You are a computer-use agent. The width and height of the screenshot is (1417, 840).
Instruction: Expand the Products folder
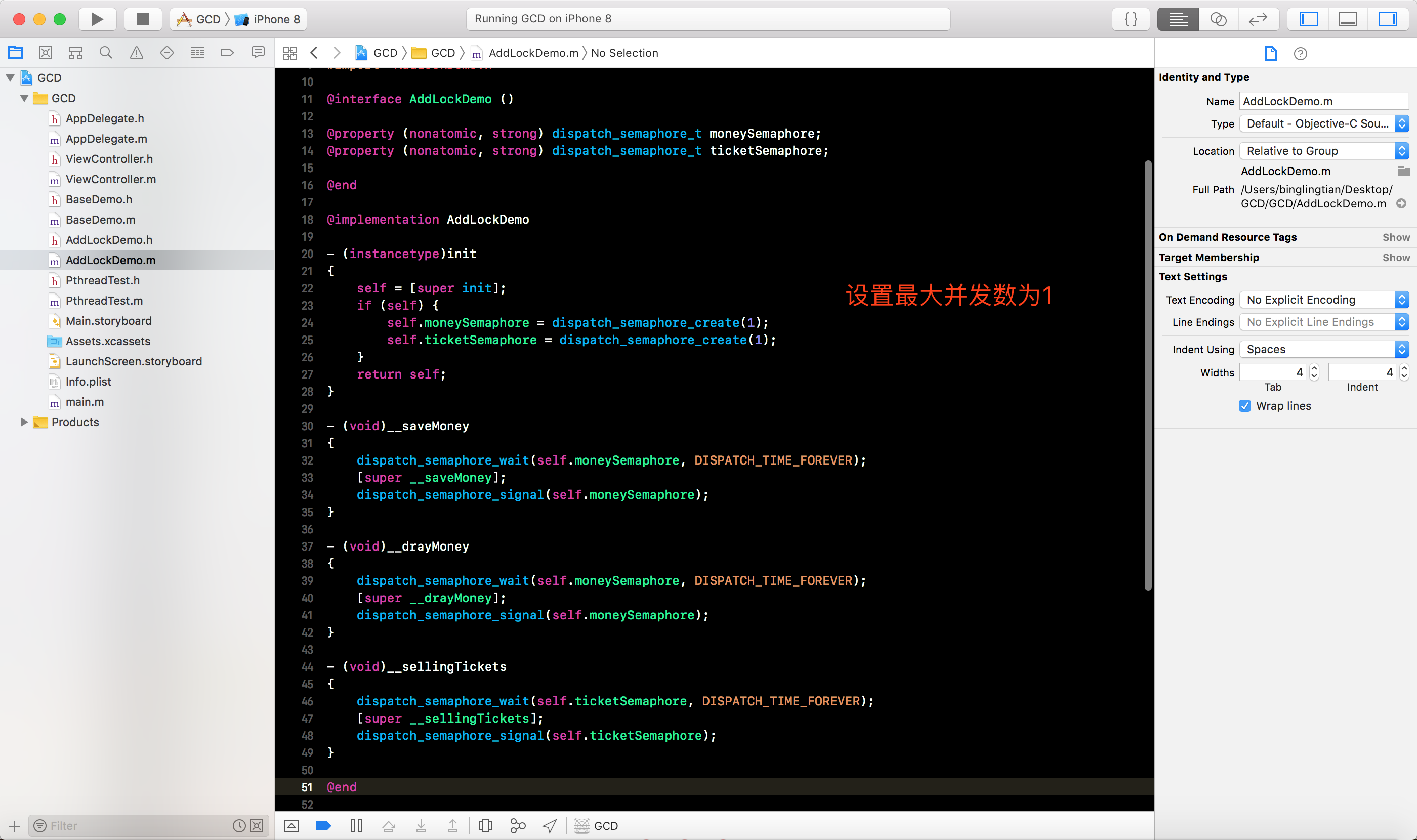point(24,422)
